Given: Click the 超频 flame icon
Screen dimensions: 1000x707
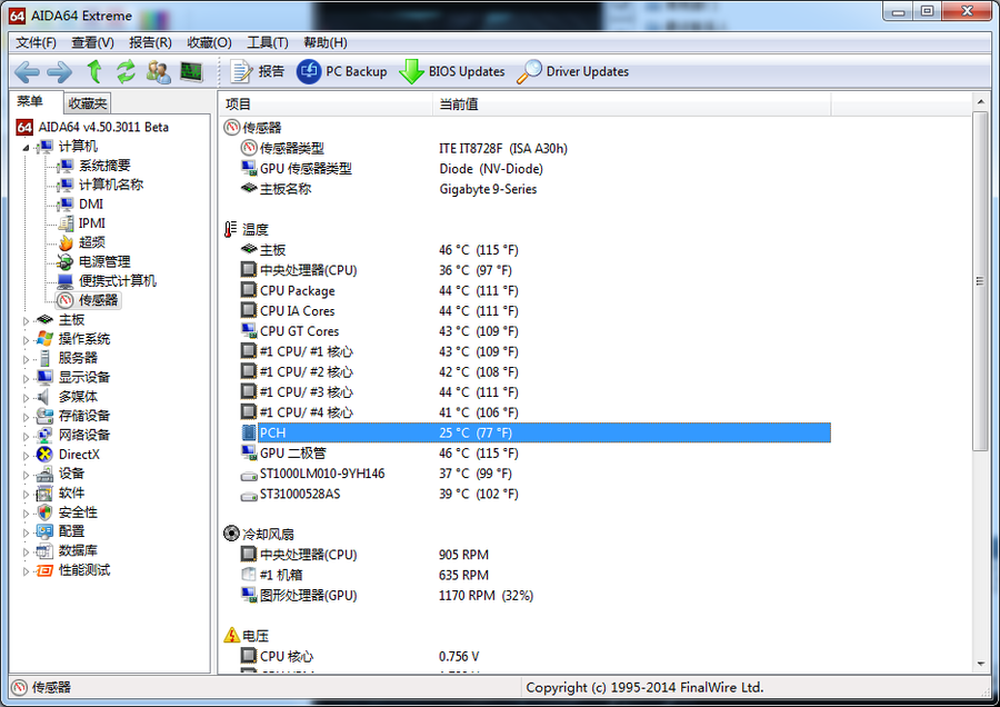Looking at the screenshot, I should click(x=66, y=242).
